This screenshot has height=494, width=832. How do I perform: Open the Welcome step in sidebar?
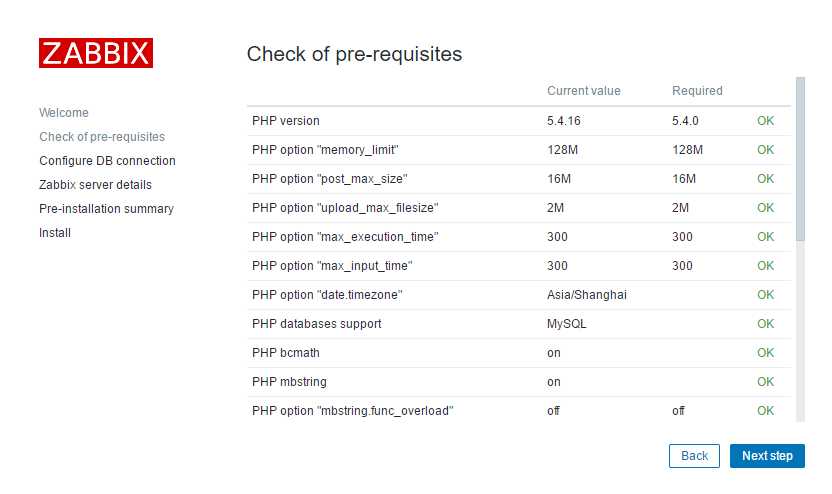pos(64,112)
